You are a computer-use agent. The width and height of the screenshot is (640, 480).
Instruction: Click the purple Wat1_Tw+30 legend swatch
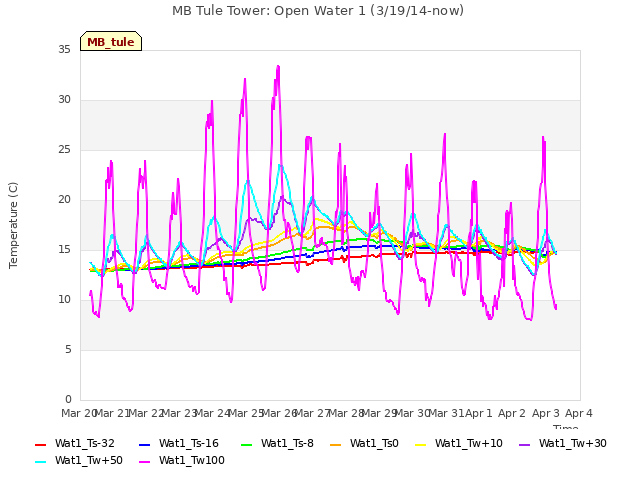524,444
